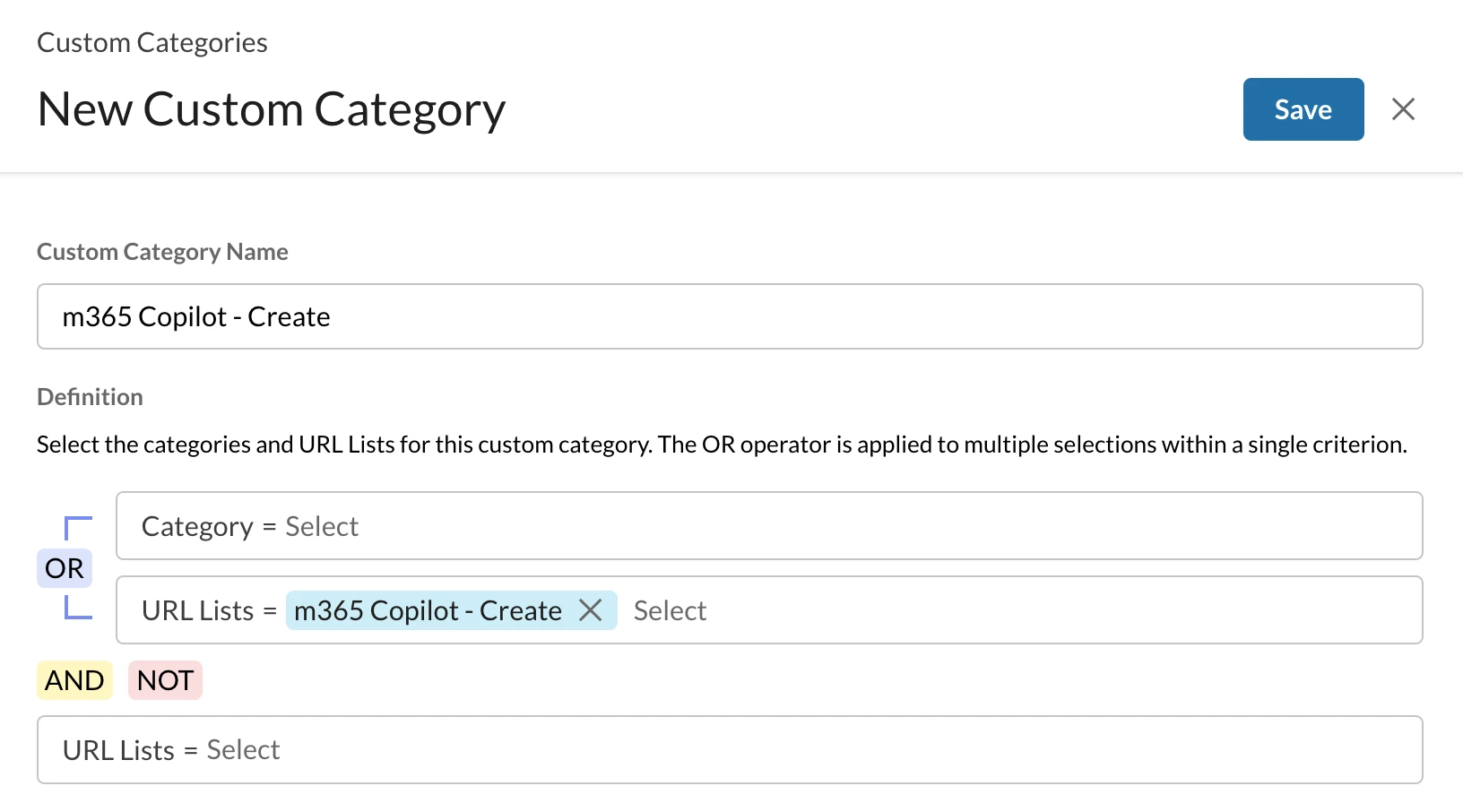The image size is (1463, 812).
Task: Click the New Custom Category heading
Action: (x=272, y=109)
